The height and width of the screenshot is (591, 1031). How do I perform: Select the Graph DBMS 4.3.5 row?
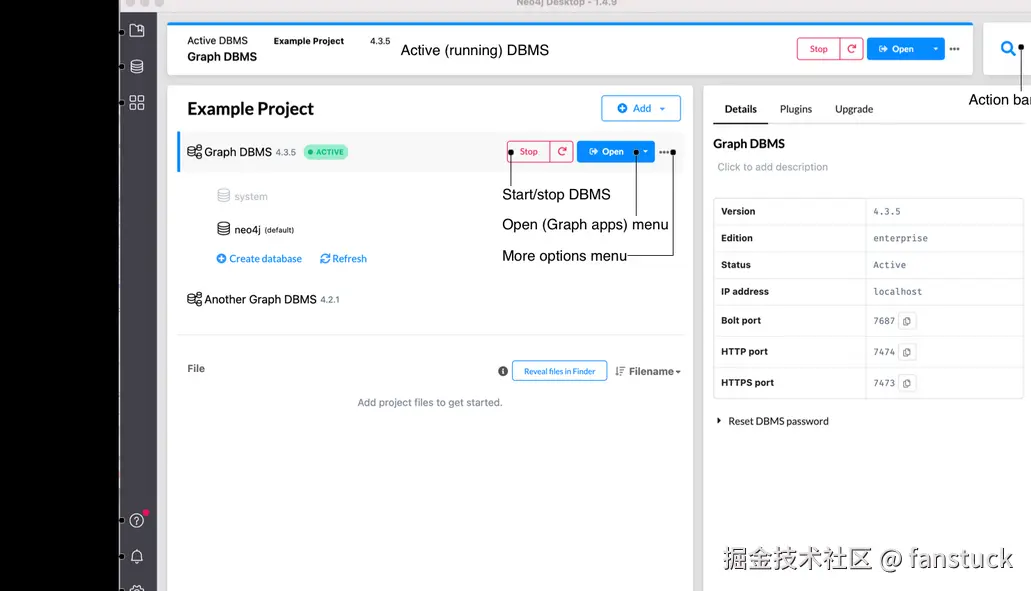pyautogui.click(x=431, y=152)
